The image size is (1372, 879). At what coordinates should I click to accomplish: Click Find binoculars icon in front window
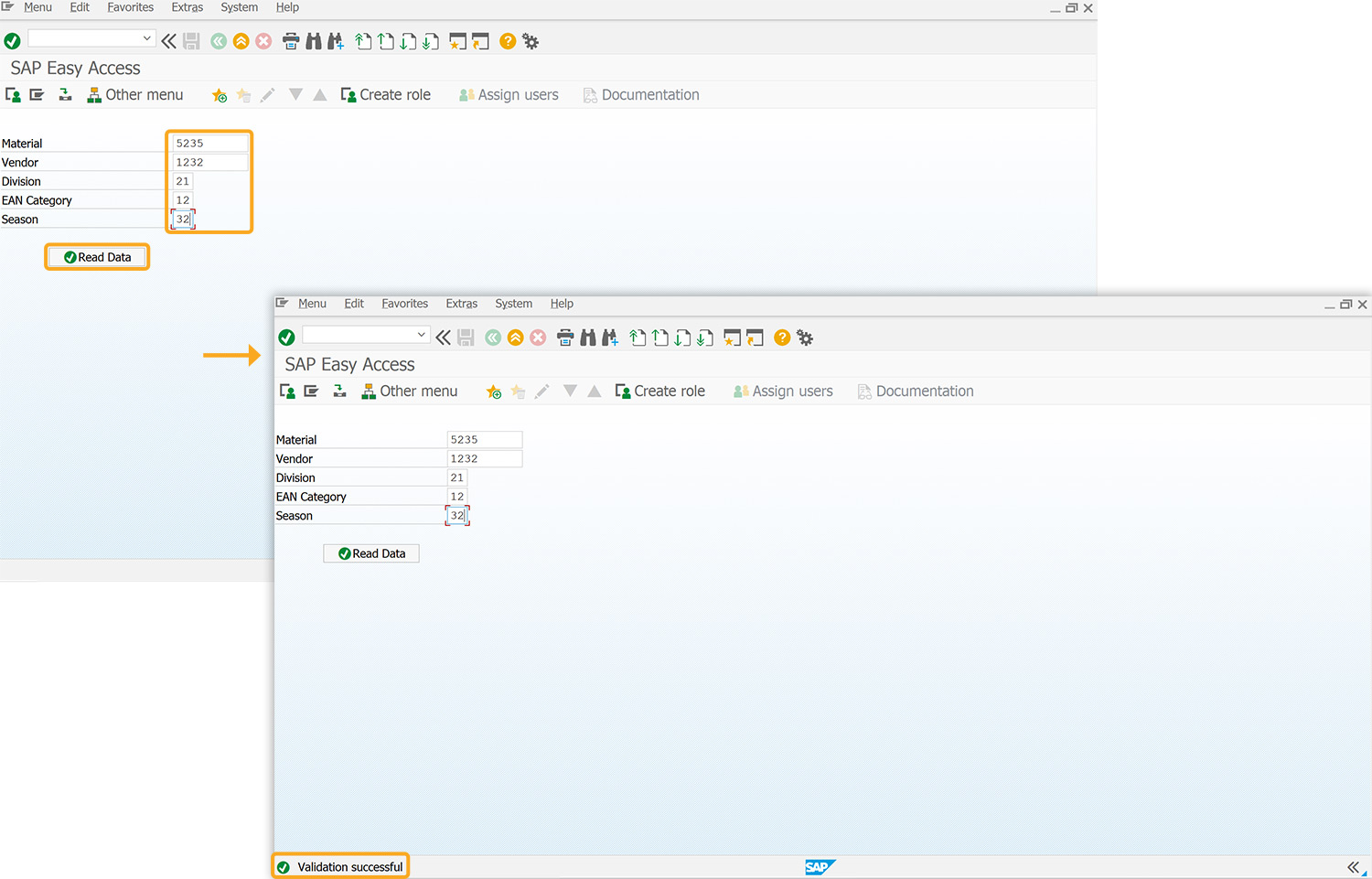coord(588,338)
